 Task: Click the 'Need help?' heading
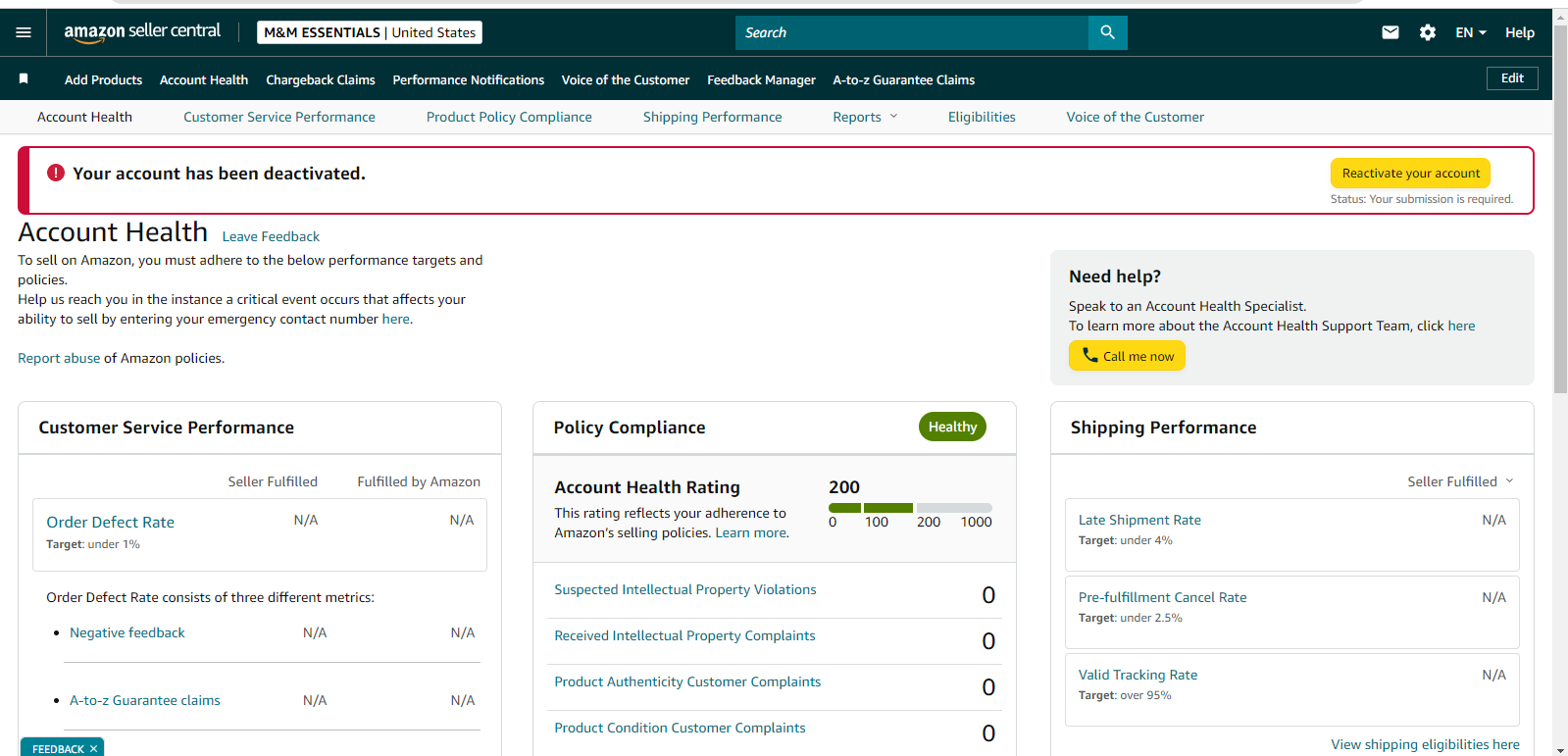pyautogui.click(x=1115, y=277)
